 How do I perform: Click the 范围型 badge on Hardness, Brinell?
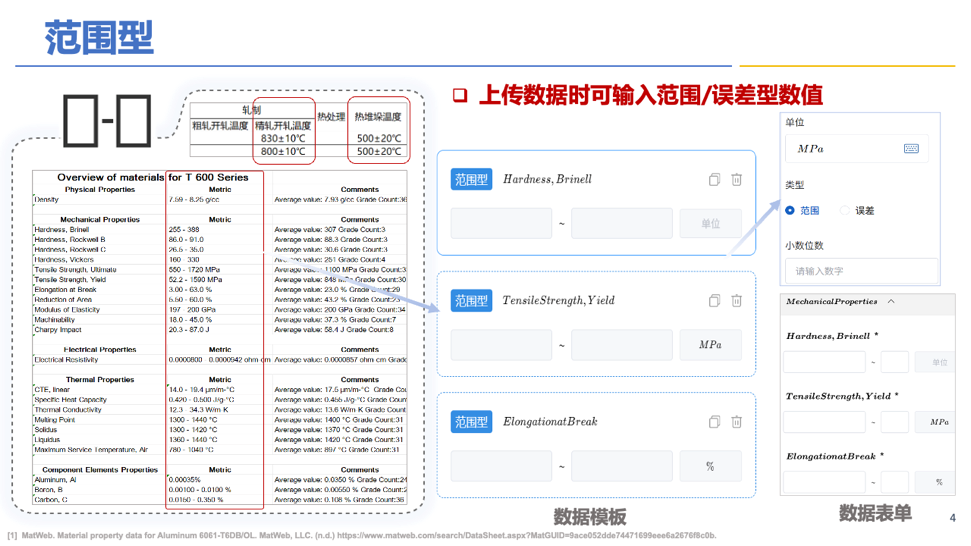pos(471,180)
